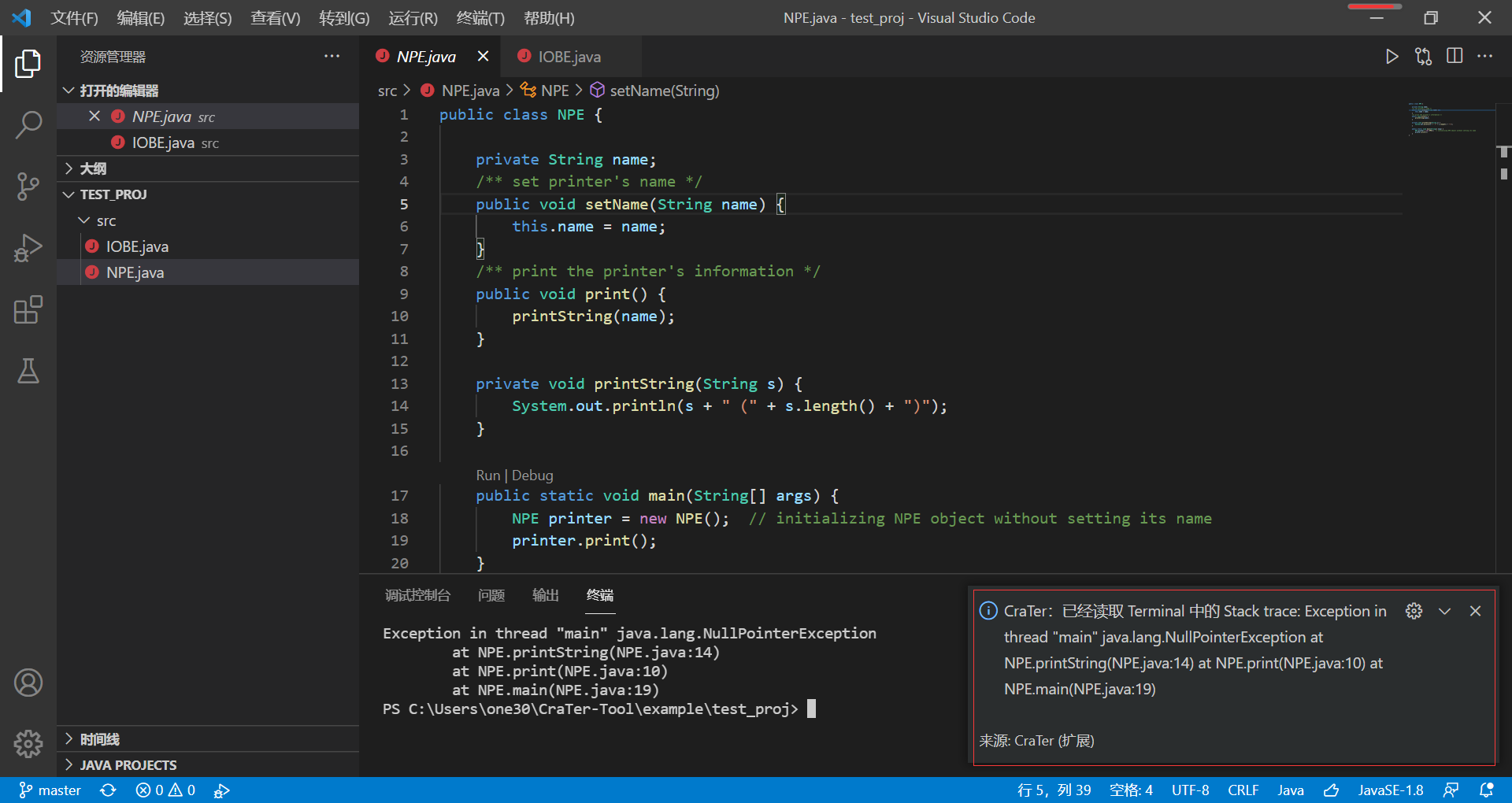
Task: Expand the JAVA PROJECTS section
Action: click(69, 764)
